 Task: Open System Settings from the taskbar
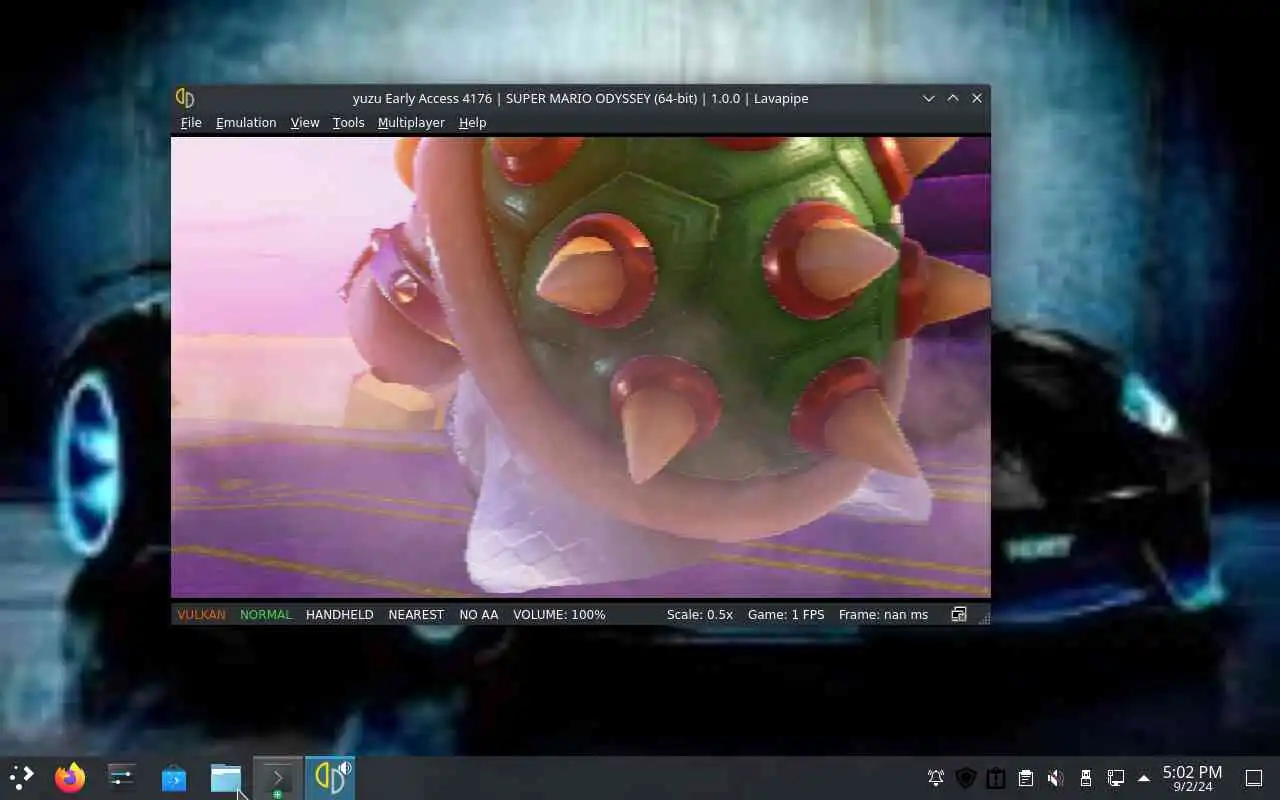(122, 777)
